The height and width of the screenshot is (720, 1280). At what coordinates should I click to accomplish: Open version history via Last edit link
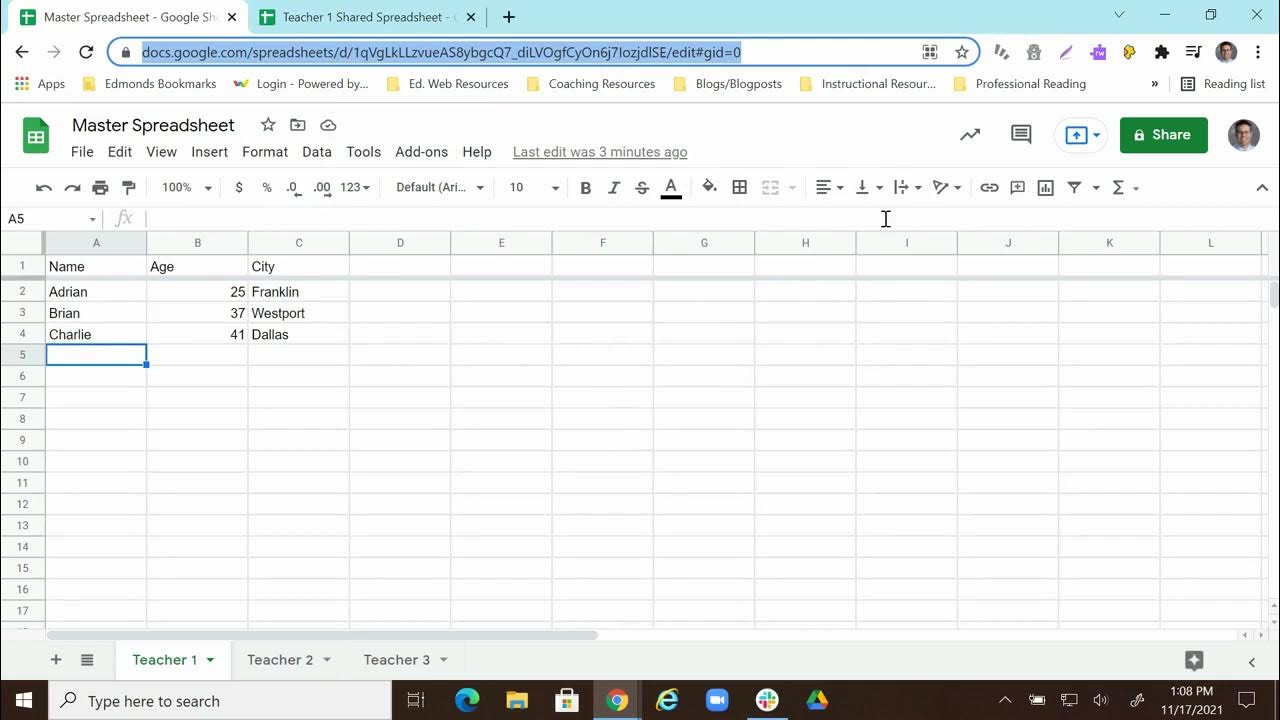[600, 152]
